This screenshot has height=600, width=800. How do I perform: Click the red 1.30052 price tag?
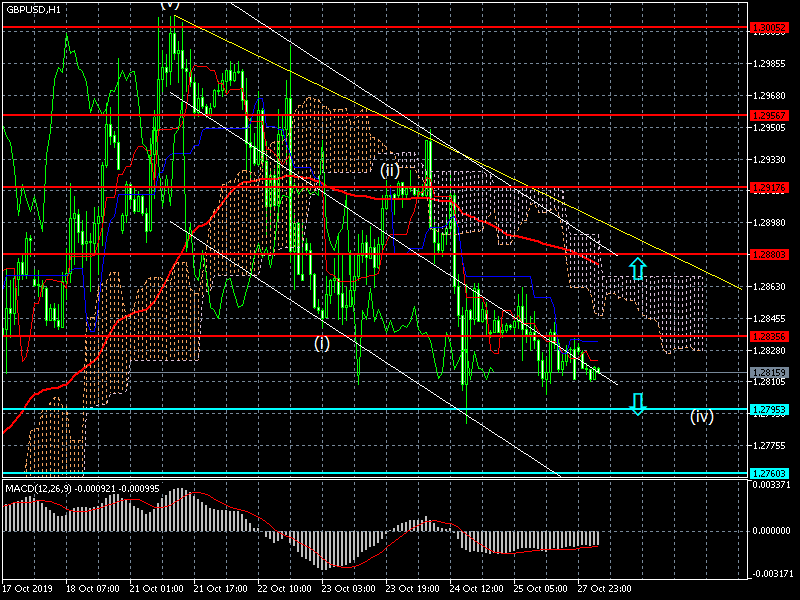(768, 28)
